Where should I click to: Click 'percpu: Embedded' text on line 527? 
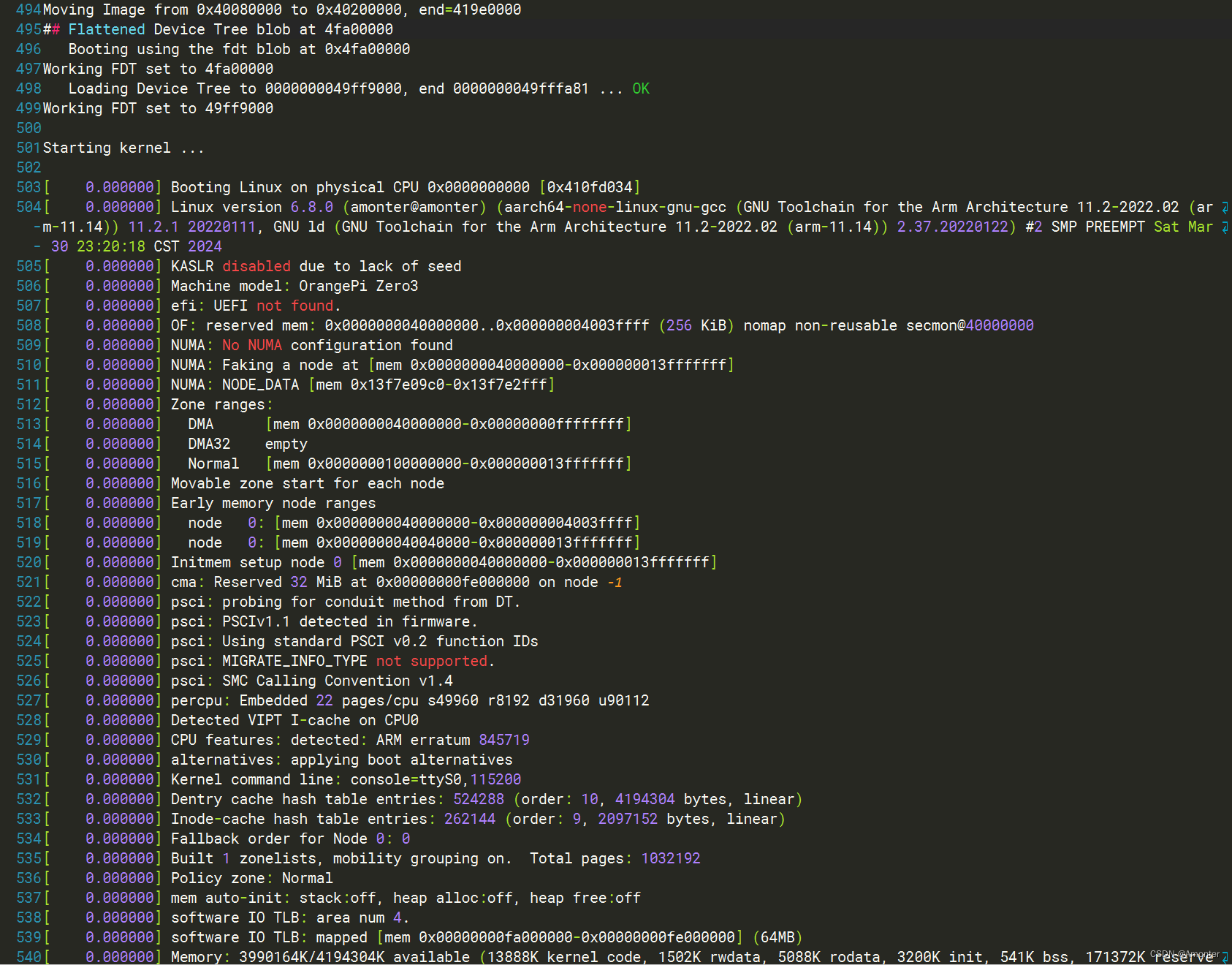pos(239,700)
